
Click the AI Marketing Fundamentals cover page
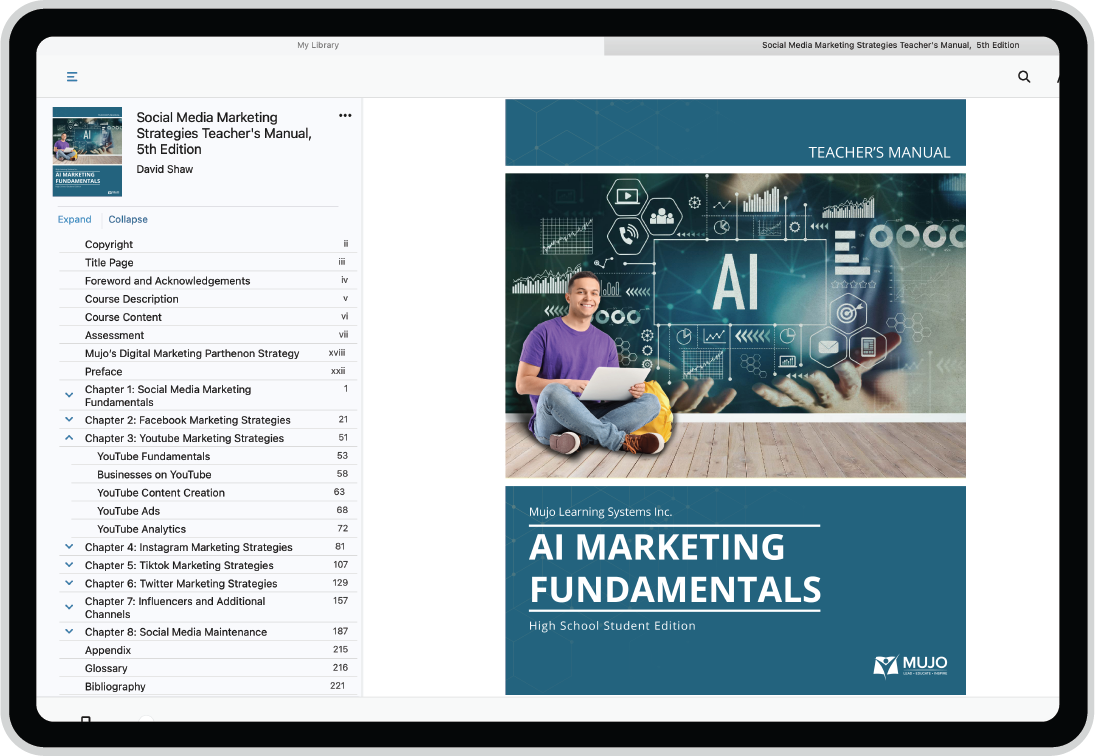[x=735, y=396]
